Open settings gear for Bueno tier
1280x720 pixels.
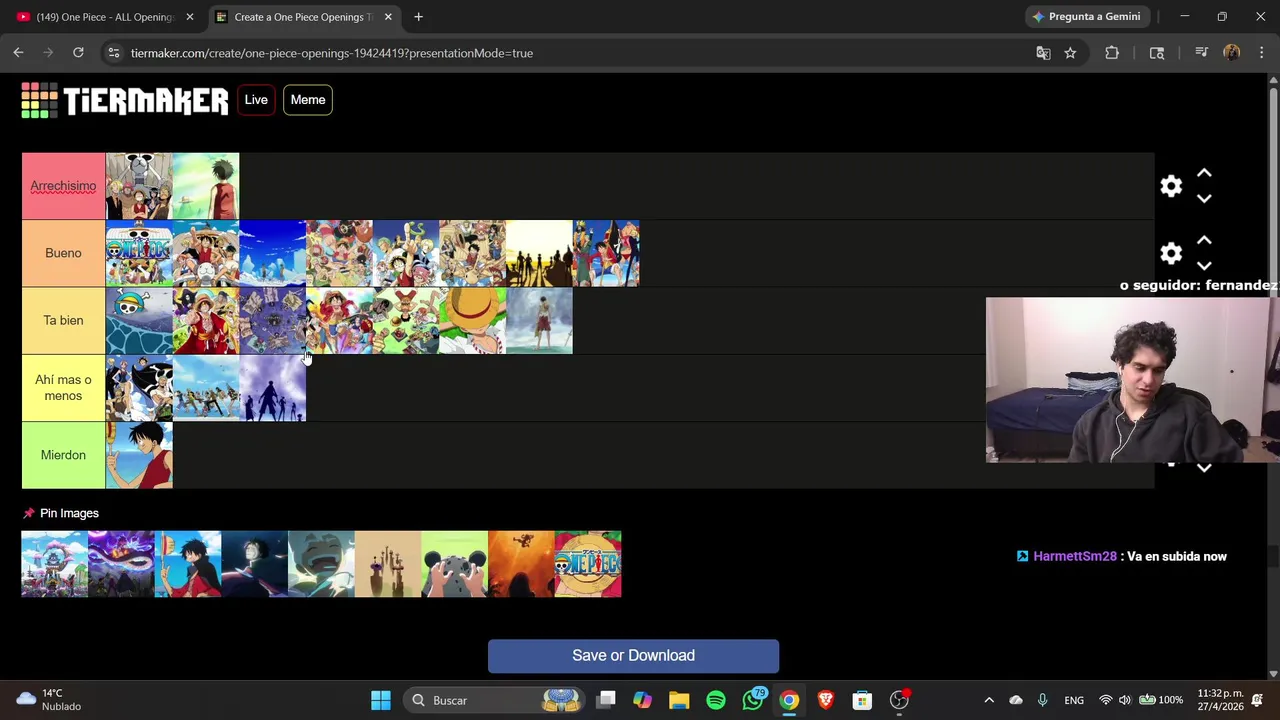[x=1171, y=253]
